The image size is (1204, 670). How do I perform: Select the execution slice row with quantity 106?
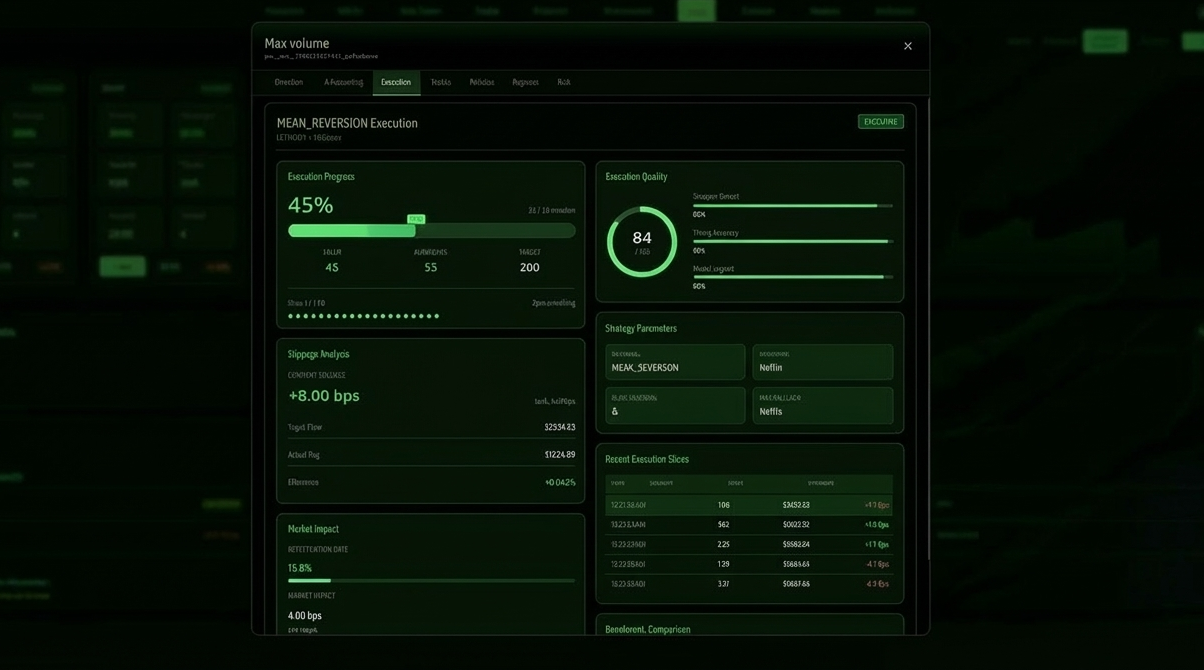(749, 505)
